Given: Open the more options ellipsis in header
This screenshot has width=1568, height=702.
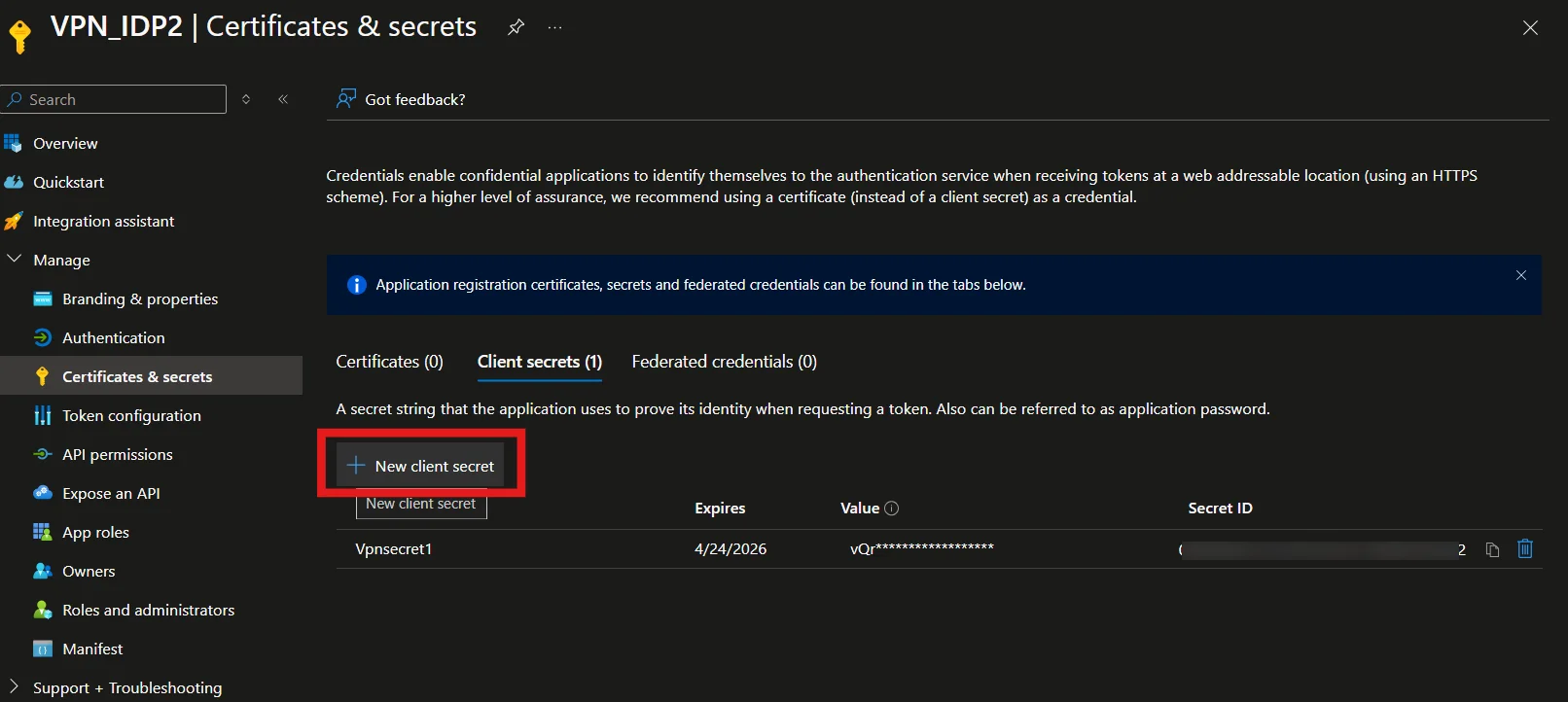Looking at the screenshot, I should (555, 27).
